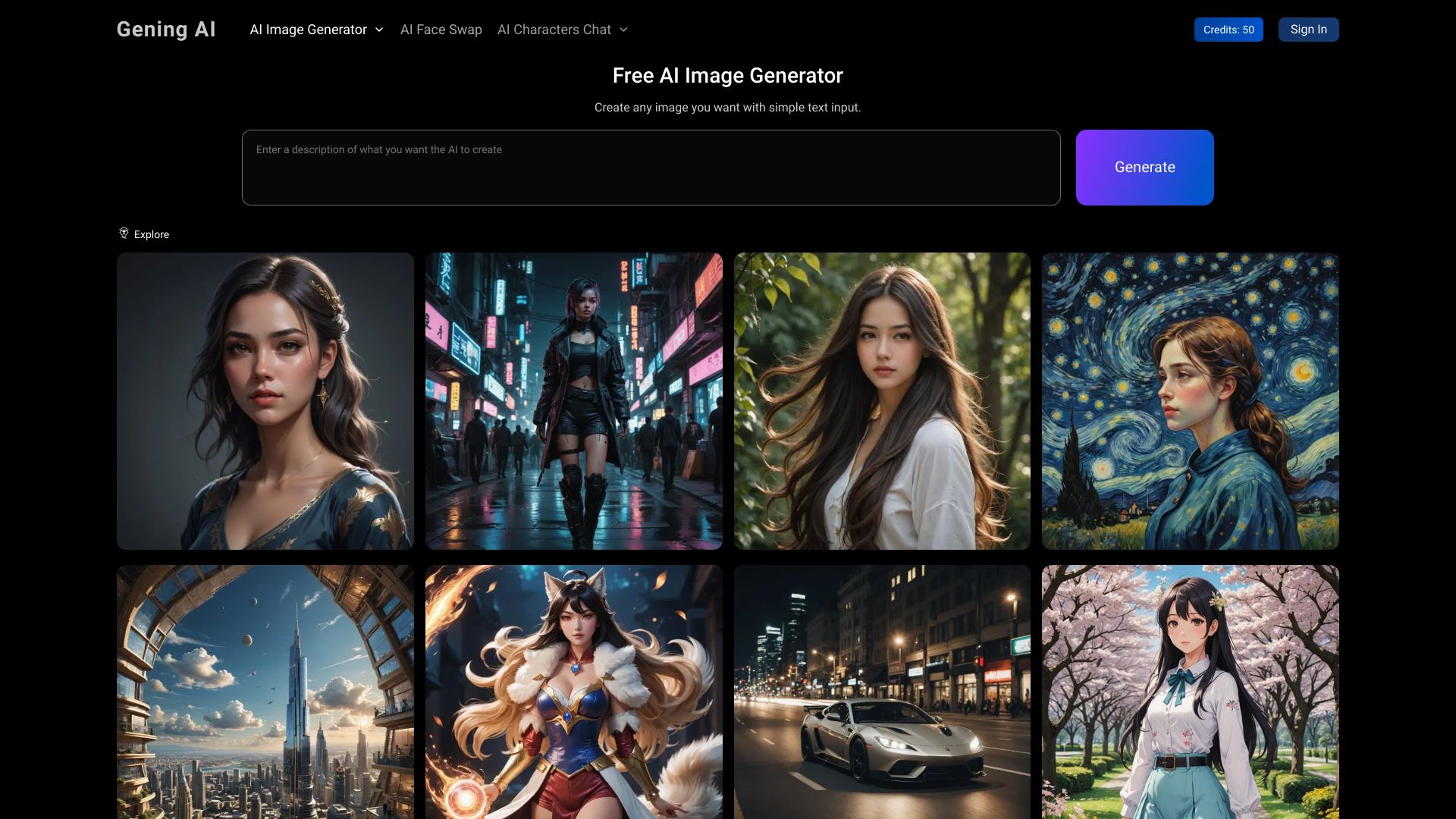Click the Credits: 50 badge
The height and width of the screenshot is (819, 1456).
[1228, 30]
